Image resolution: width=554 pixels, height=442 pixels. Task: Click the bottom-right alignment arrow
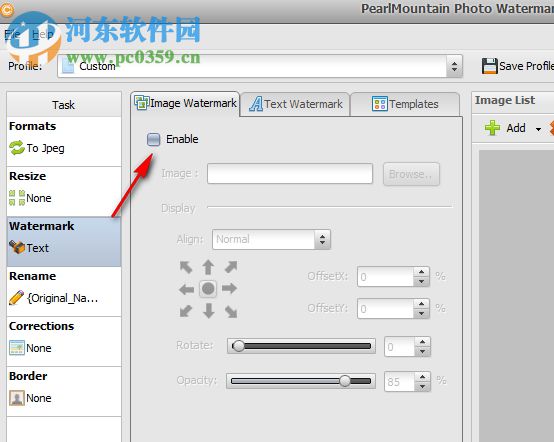click(231, 312)
